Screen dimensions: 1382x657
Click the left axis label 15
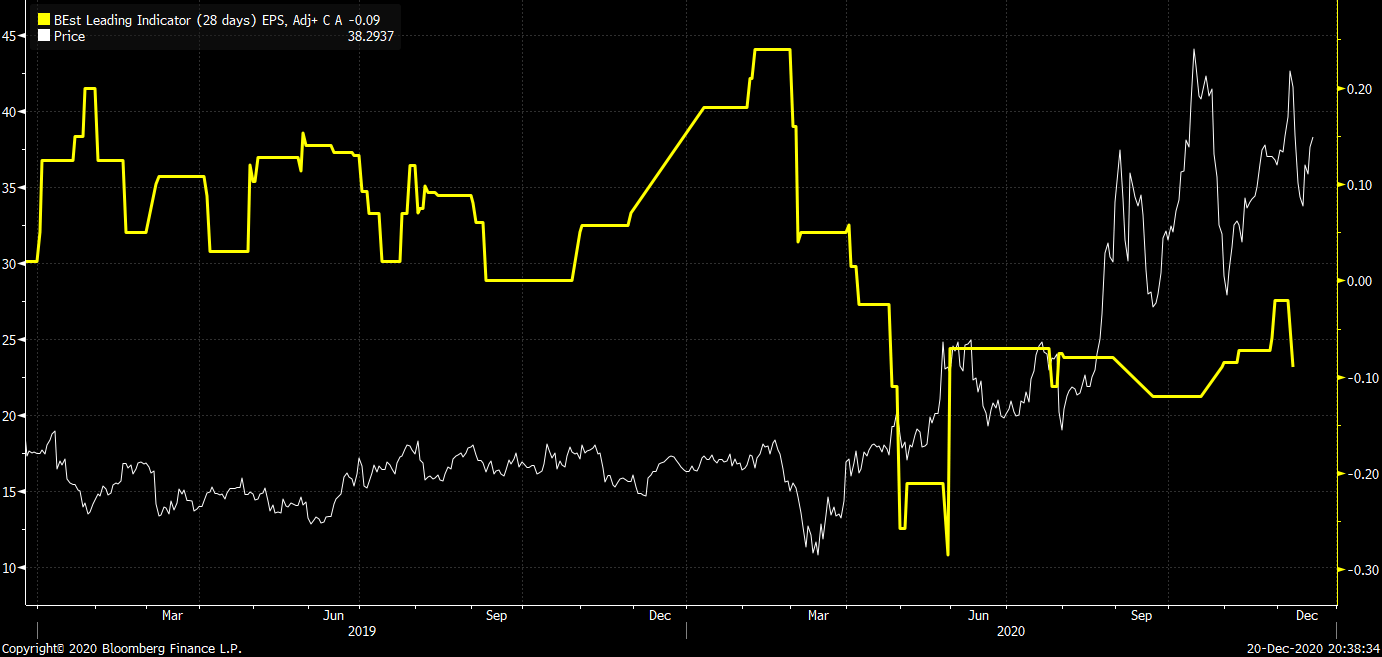coord(9,492)
